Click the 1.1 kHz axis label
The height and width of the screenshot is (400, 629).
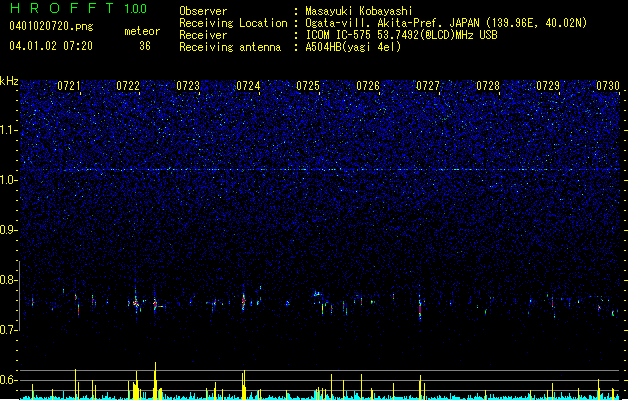pos(9,130)
